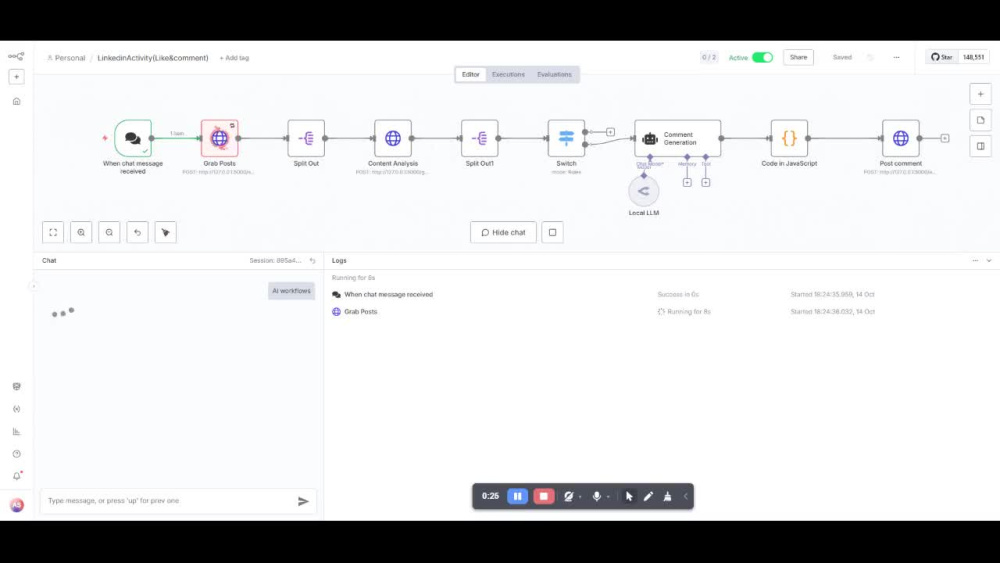The width and height of the screenshot is (1000, 563).
Task: Open user avatar menu in sidebar
Action: point(17,505)
